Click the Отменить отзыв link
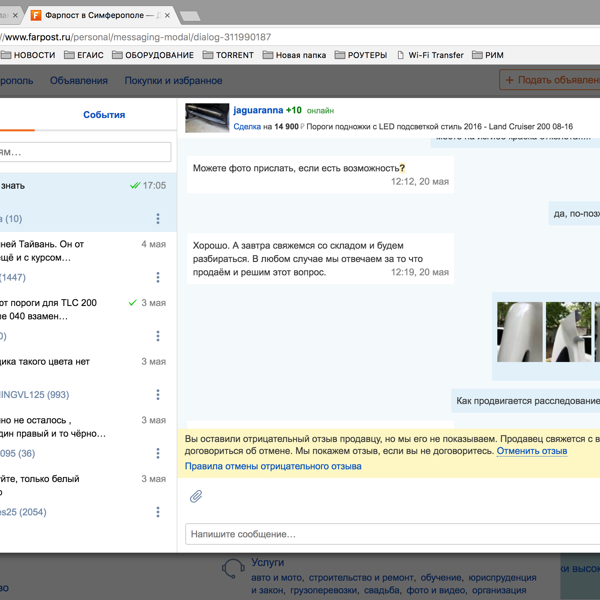Image resolution: width=600 pixels, height=600 pixels. [x=532, y=451]
